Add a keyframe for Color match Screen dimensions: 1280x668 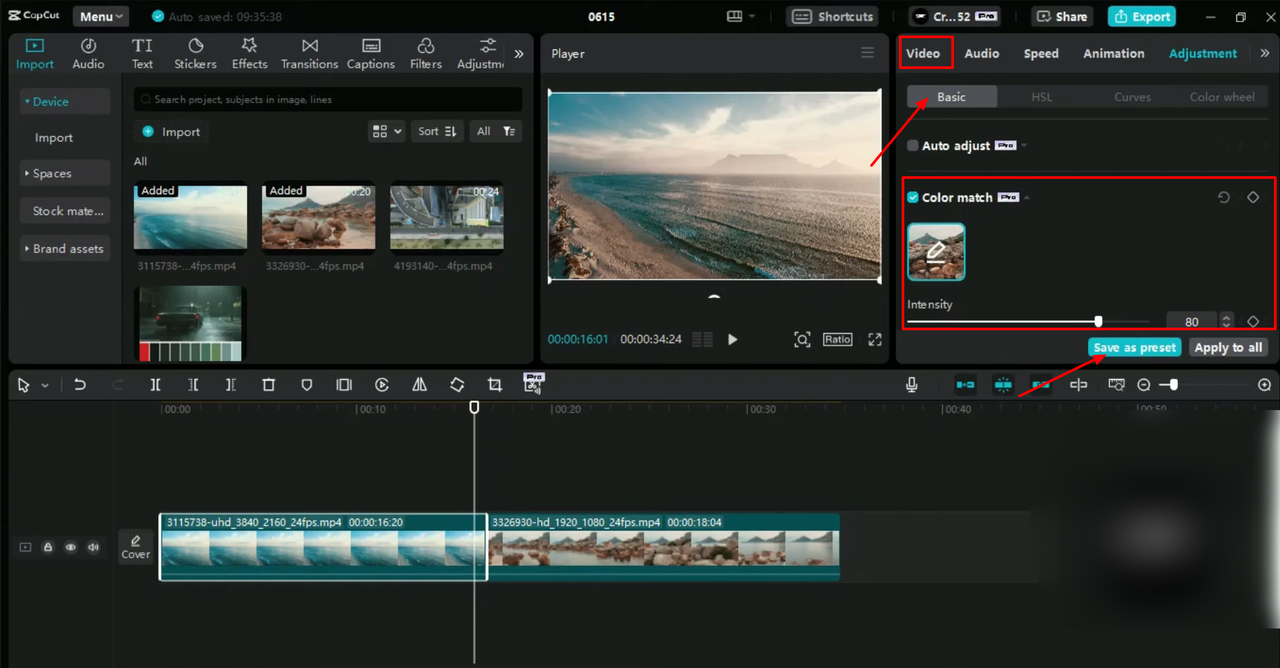click(1253, 198)
